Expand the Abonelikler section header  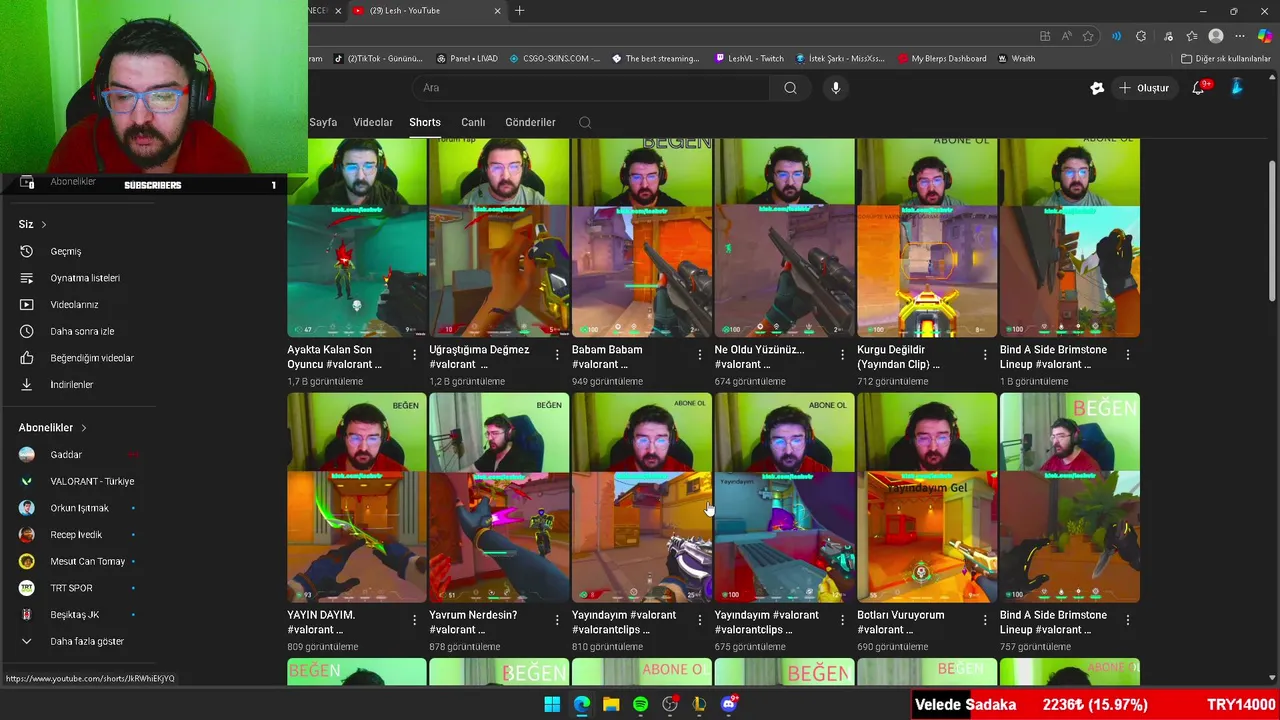[x=53, y=428]
